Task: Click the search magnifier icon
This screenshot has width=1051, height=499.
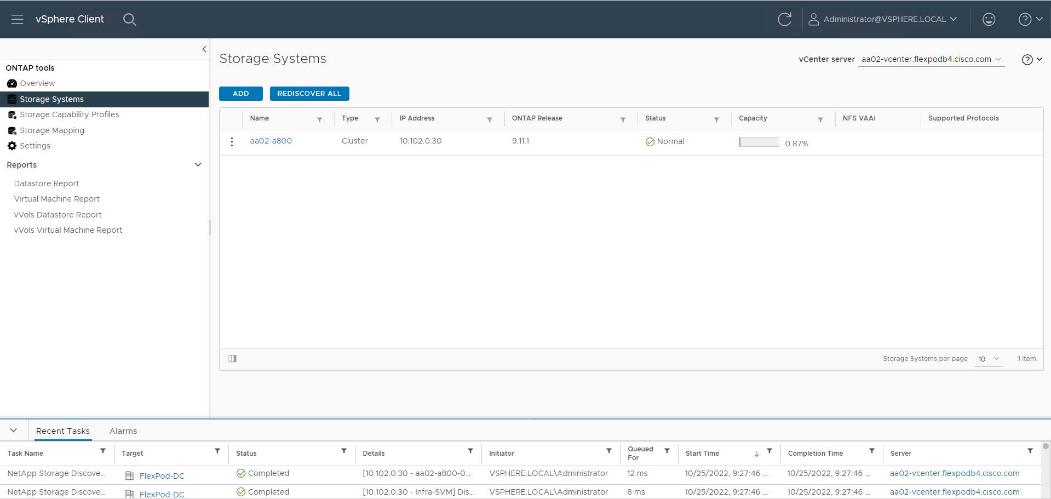Action: tap(130, 19)
